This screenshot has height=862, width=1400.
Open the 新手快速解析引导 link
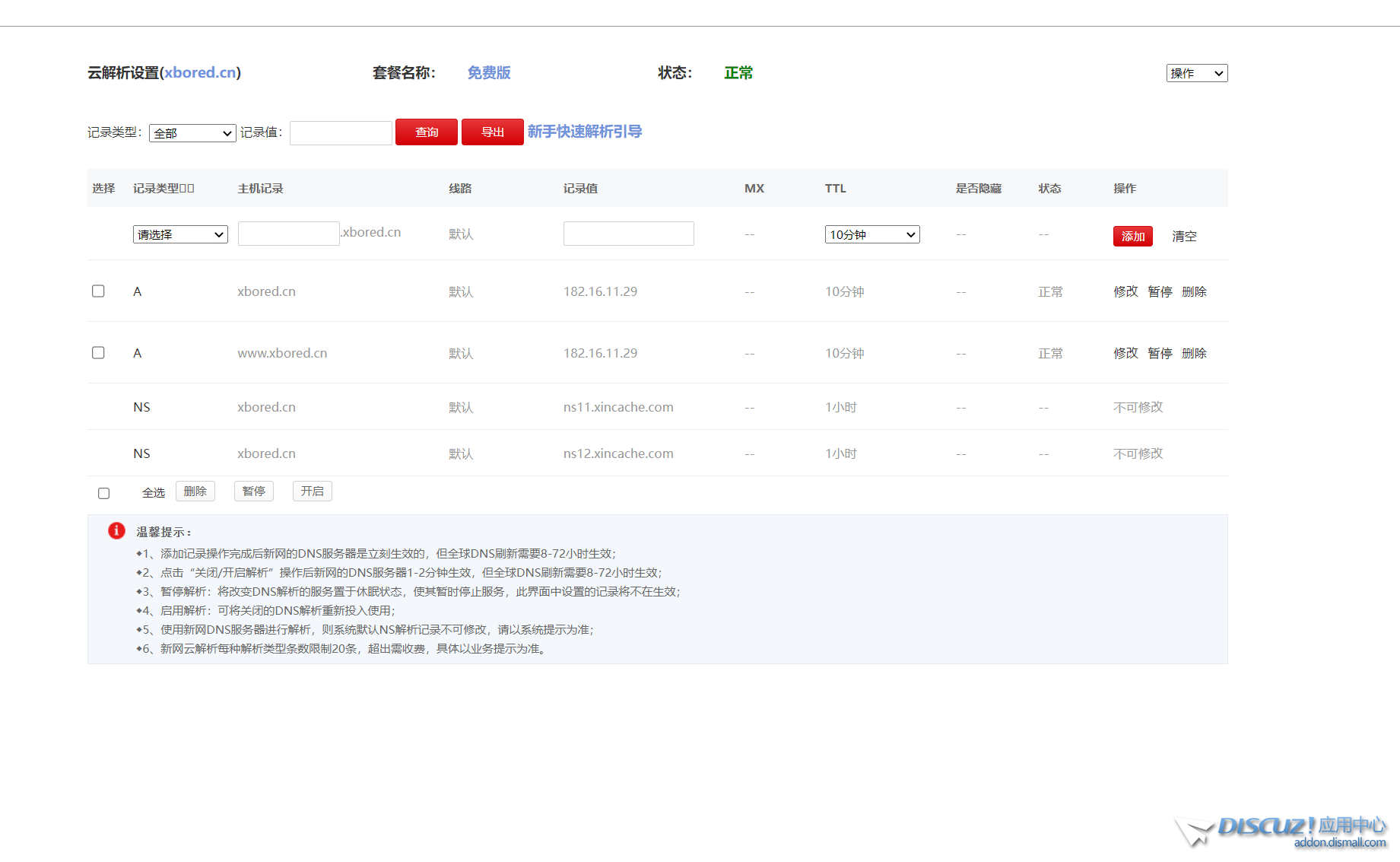(584, 132)
